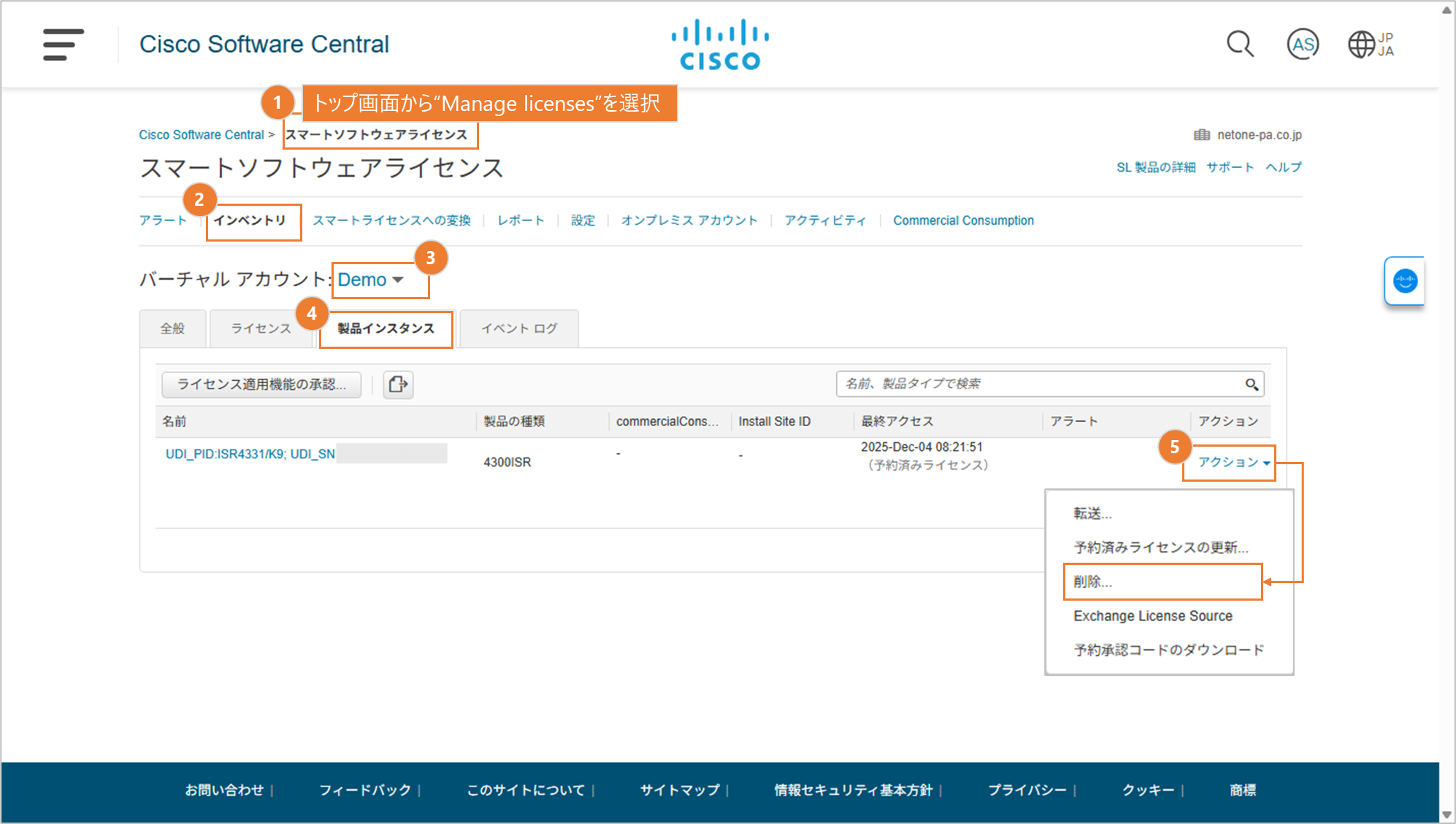Screen dimensions: 1456x824
Task: Open the インベントリ navigation link
Action: 250,220
